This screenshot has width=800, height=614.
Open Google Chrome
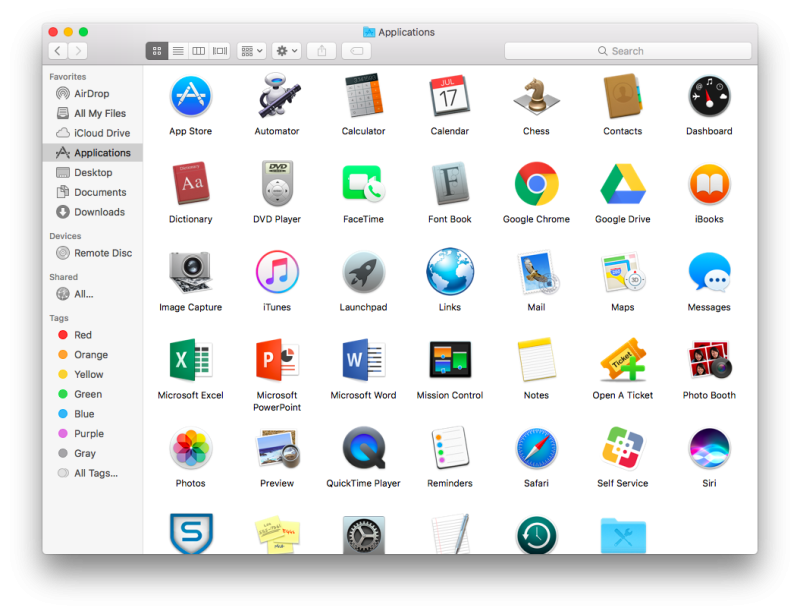click(x=536, y=186)
